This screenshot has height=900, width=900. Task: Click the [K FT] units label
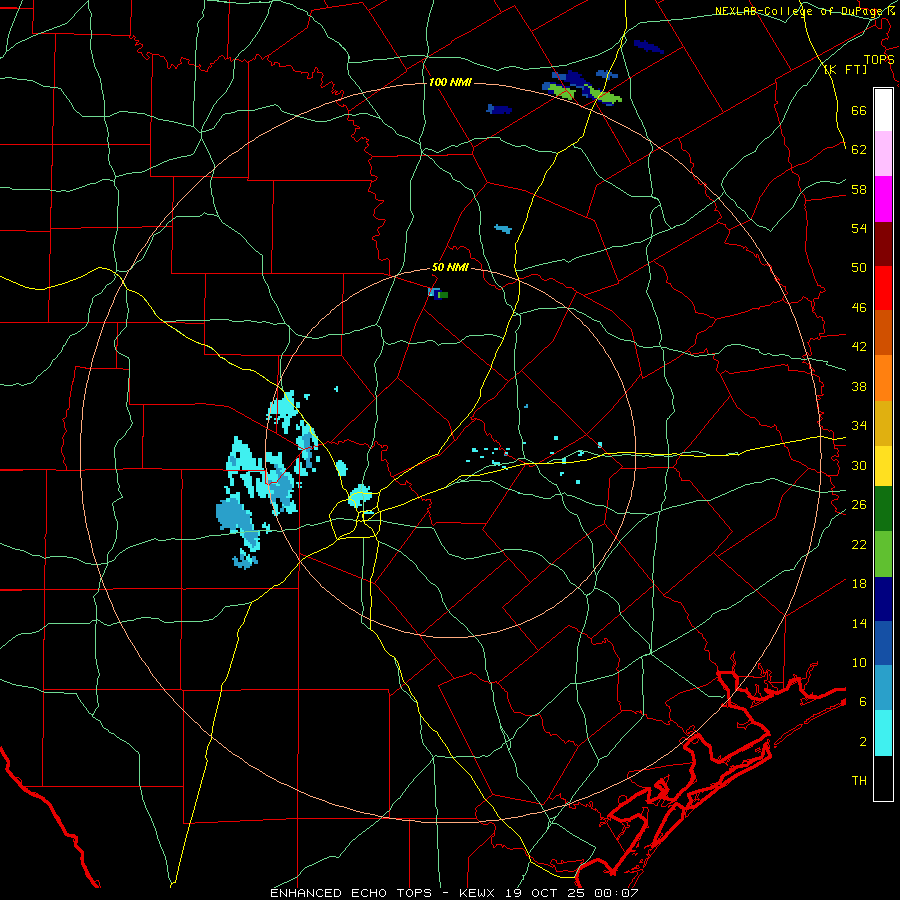click(x=845, y=69)
